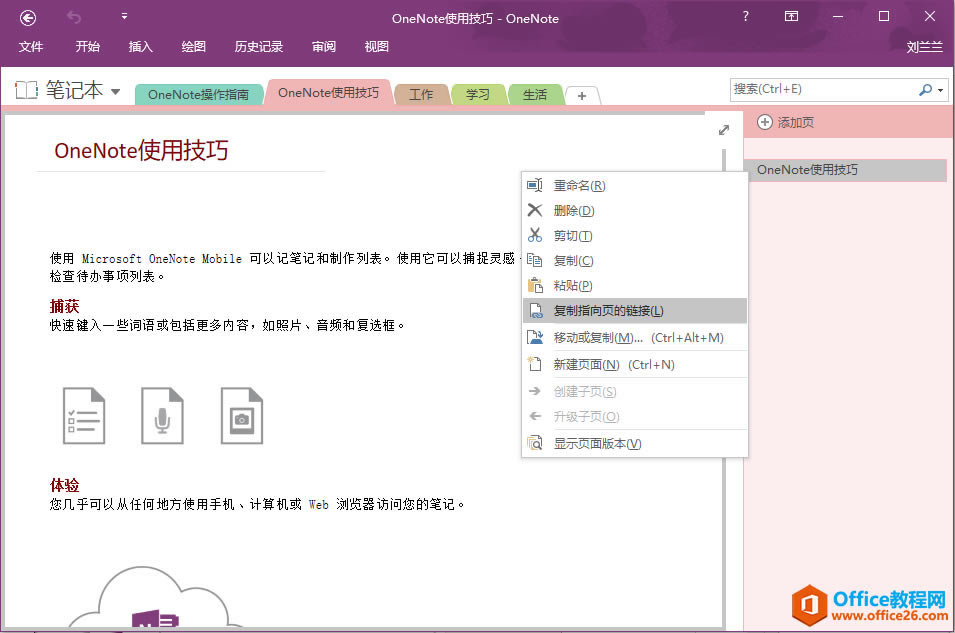Click the 重命名 rename icon in the context menu
Image resolution: width=955 pixels, height=633 pixels.
tap(536, 185)
